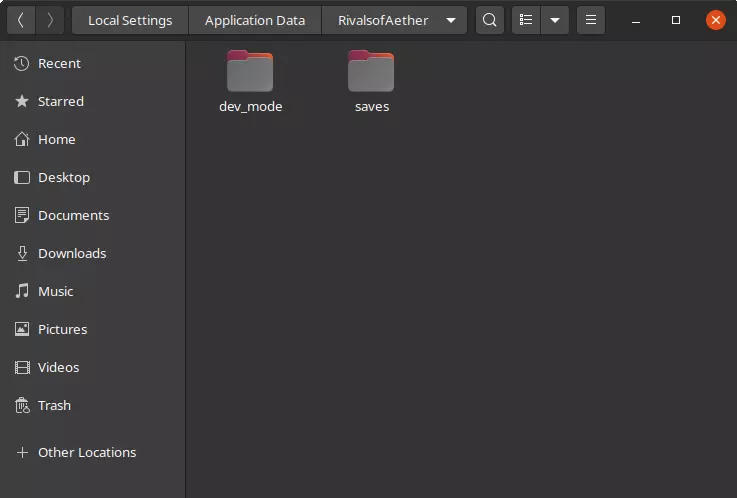Open the hamburger main menu
This screenshot has width=737, height=498.
coord(591,20)
